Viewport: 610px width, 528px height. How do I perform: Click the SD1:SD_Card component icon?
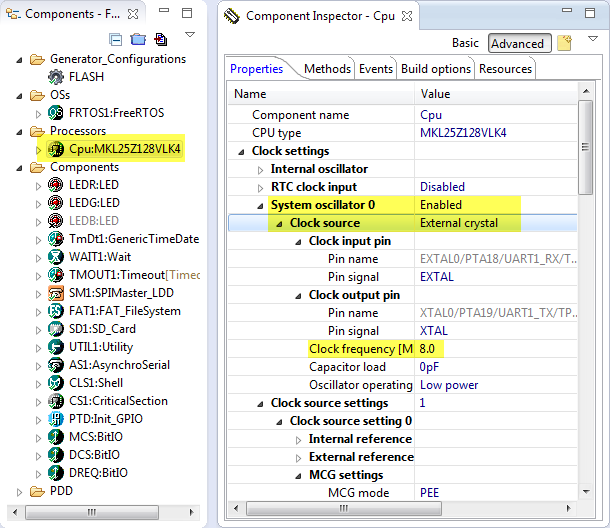point(56,329)
